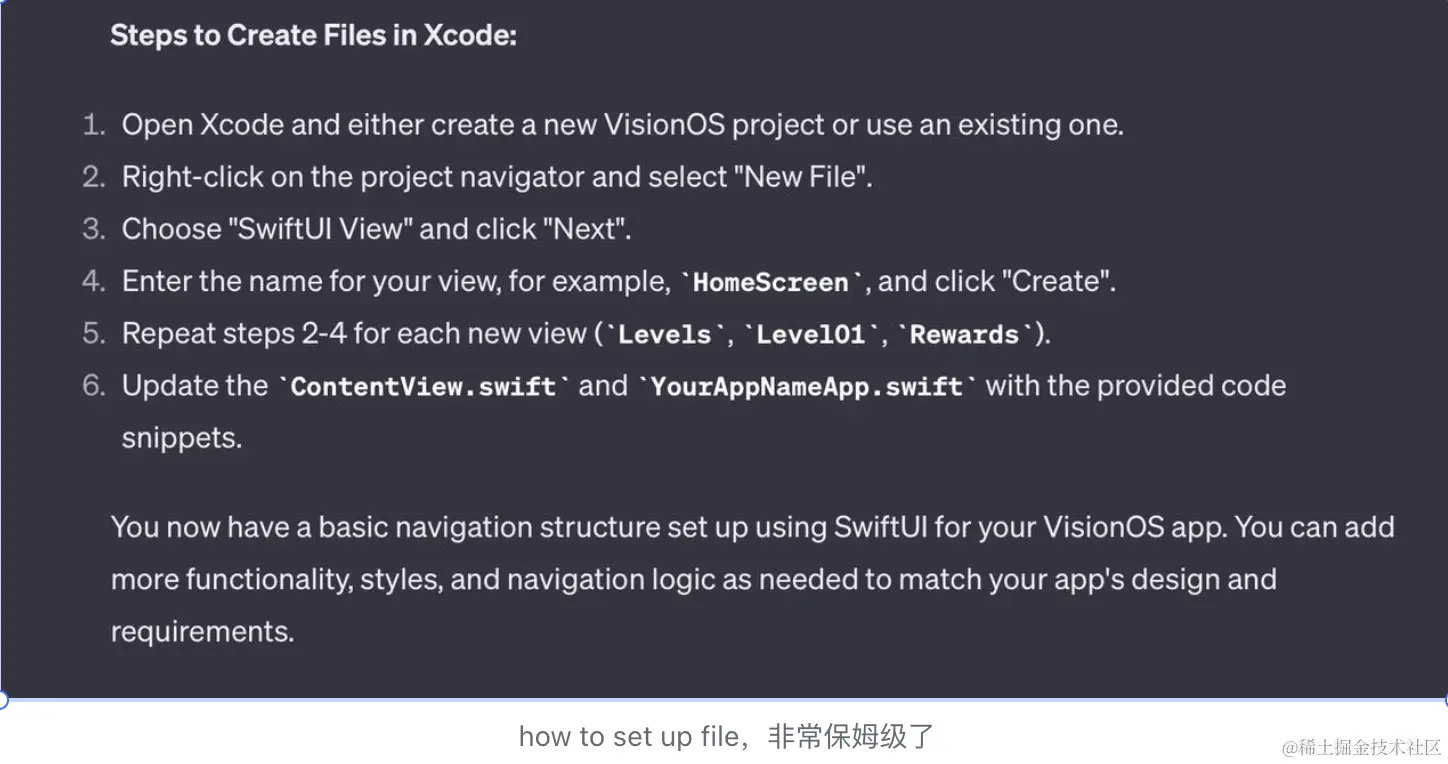Click the step 1 "Open Xcode" line
Viewport: 1448px width, 764px height.
click(x=622, y=125)
